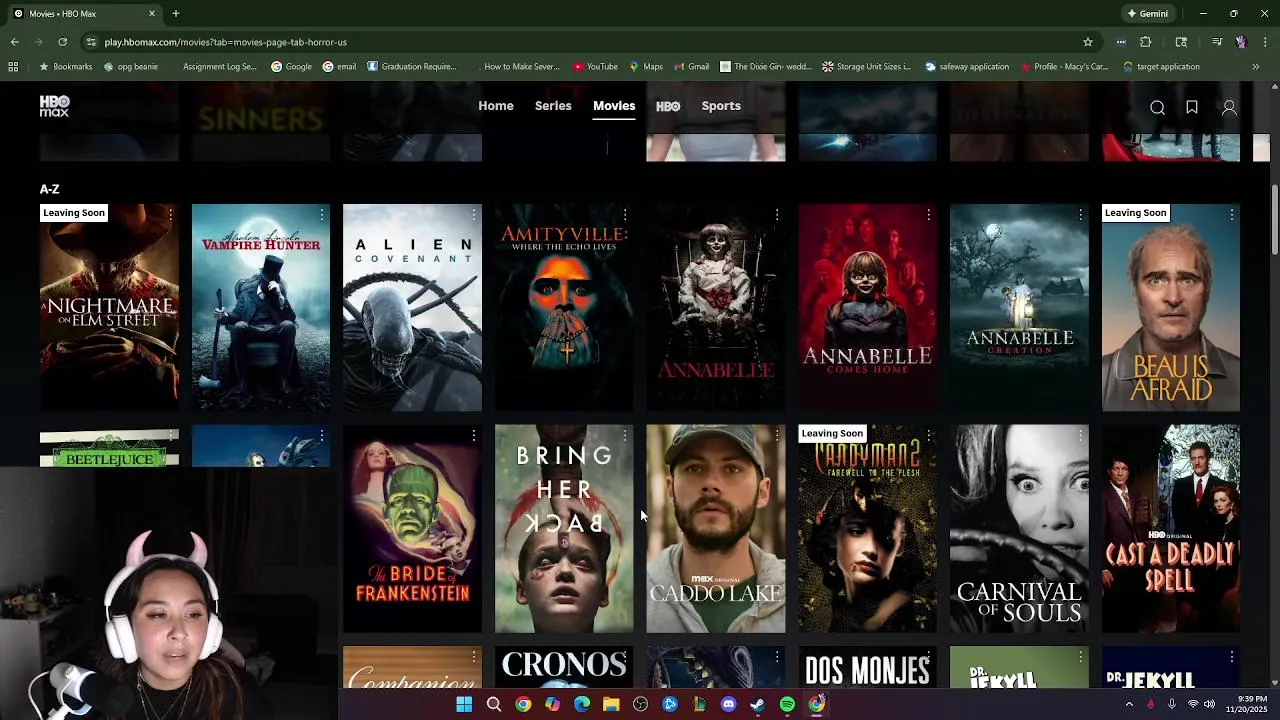Bookmark this page with the star icon

tap(1088, 42)
